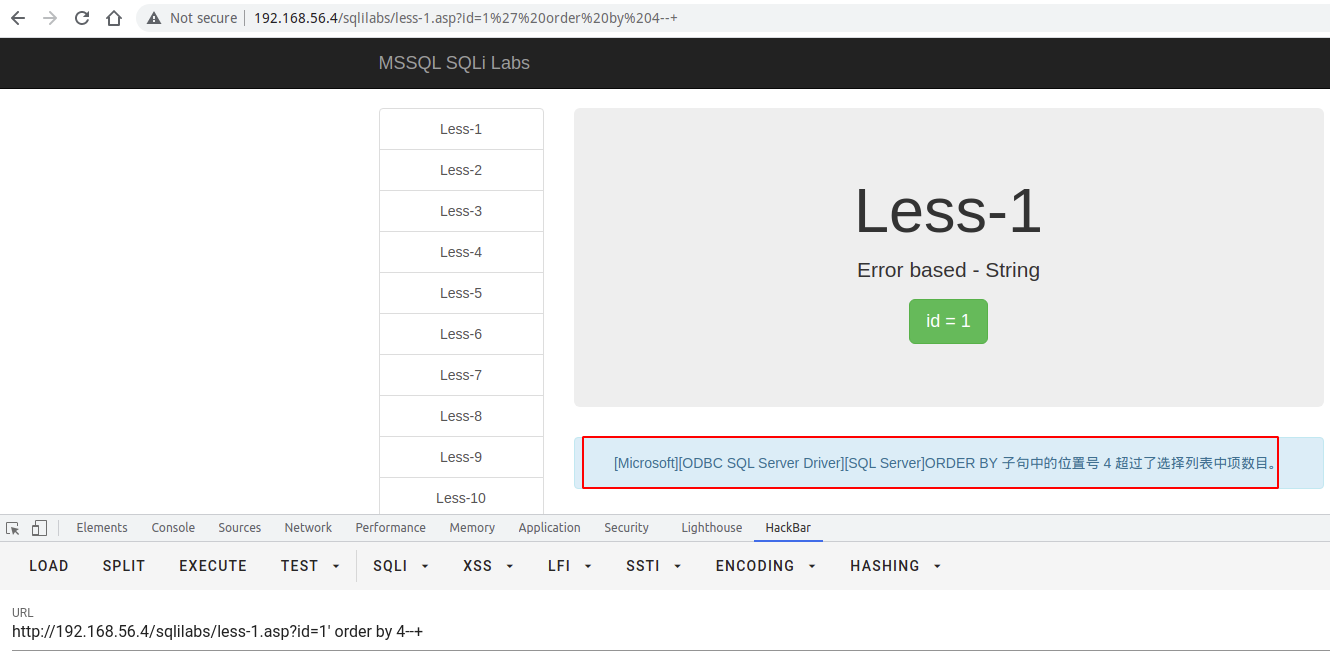Open the Less-1 lesson link
Image resolution: width=1330 pixels, height=654 pixels.
point(461,129)
